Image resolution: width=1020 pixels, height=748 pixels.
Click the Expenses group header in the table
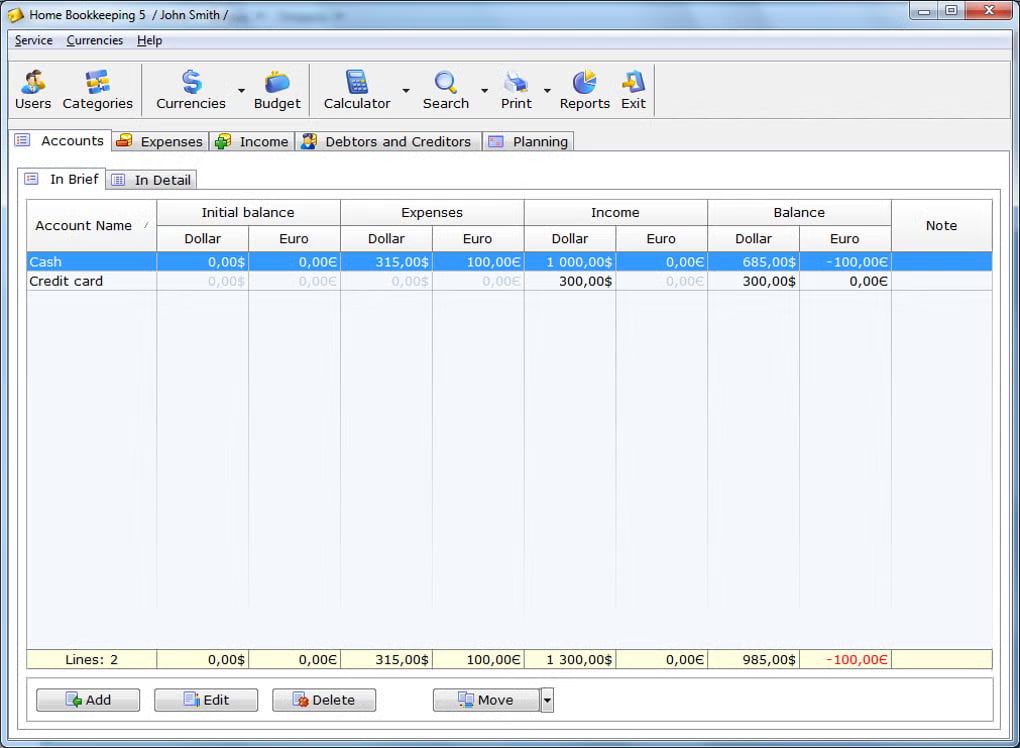click(432, 213)
